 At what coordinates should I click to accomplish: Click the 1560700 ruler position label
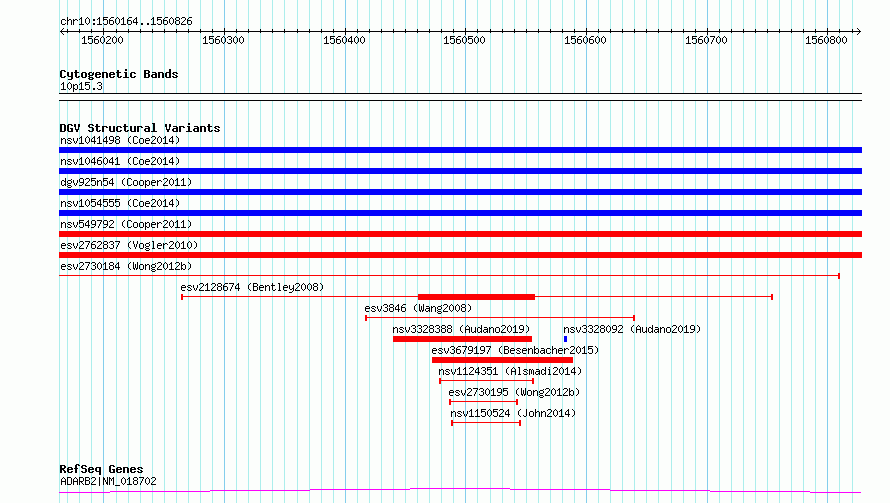click(706, 40)
